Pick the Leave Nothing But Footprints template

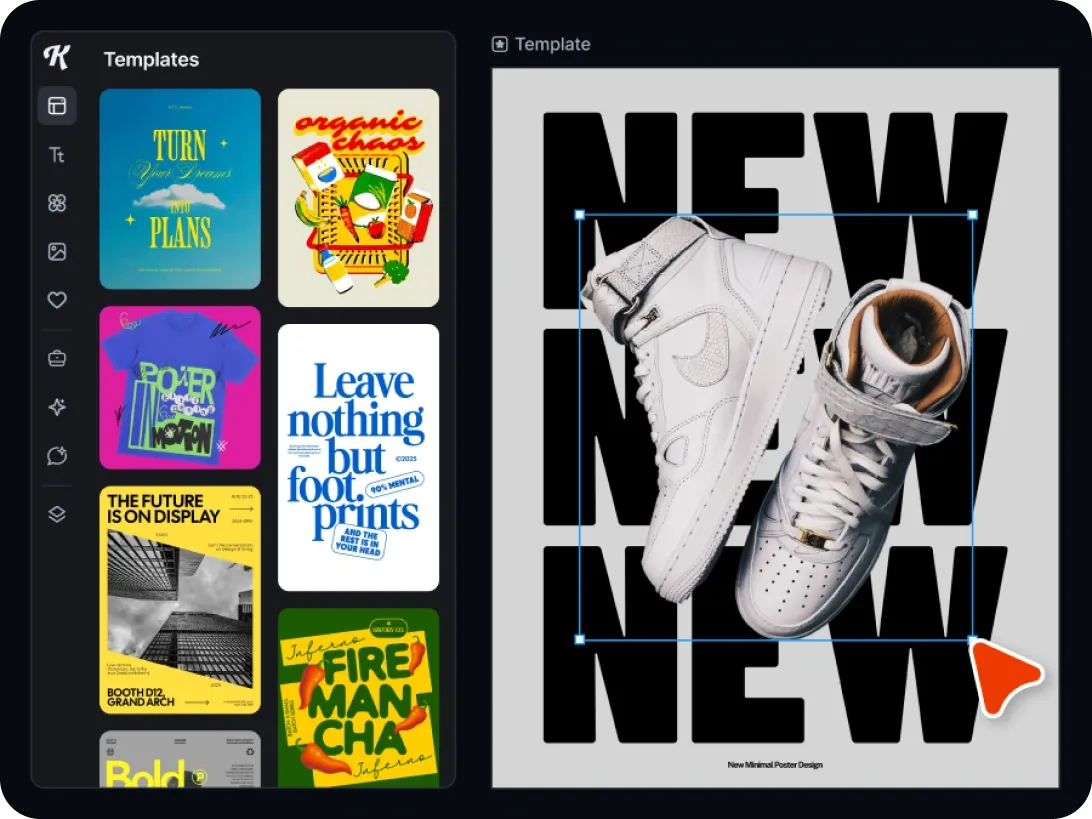pyautogui.click(x=358, y=457)
